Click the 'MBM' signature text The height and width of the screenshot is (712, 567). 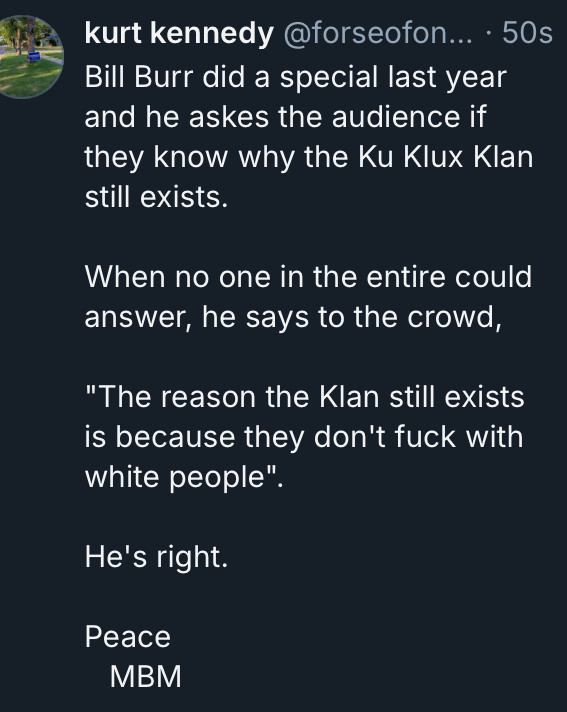coord(145,677)
